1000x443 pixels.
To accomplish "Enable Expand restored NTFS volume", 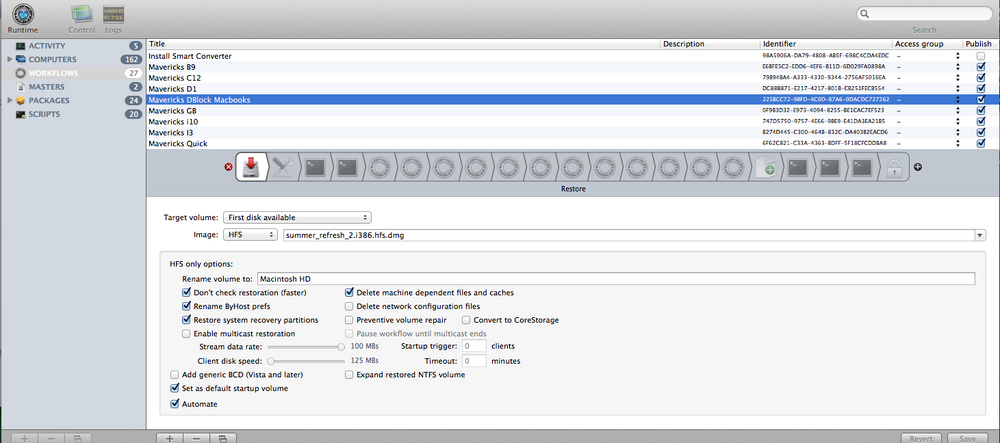I will (x=349, y=375).
